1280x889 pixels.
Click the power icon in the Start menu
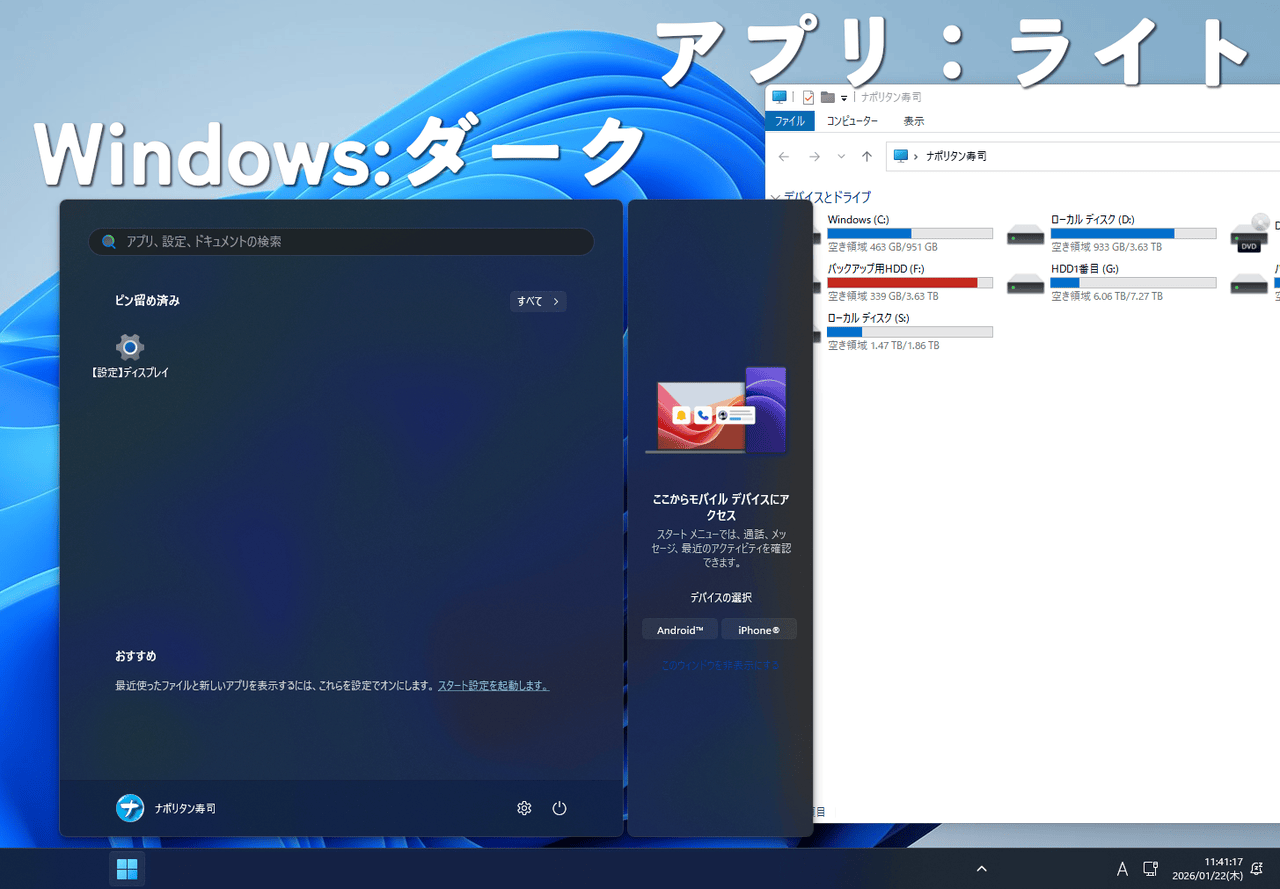559,808
